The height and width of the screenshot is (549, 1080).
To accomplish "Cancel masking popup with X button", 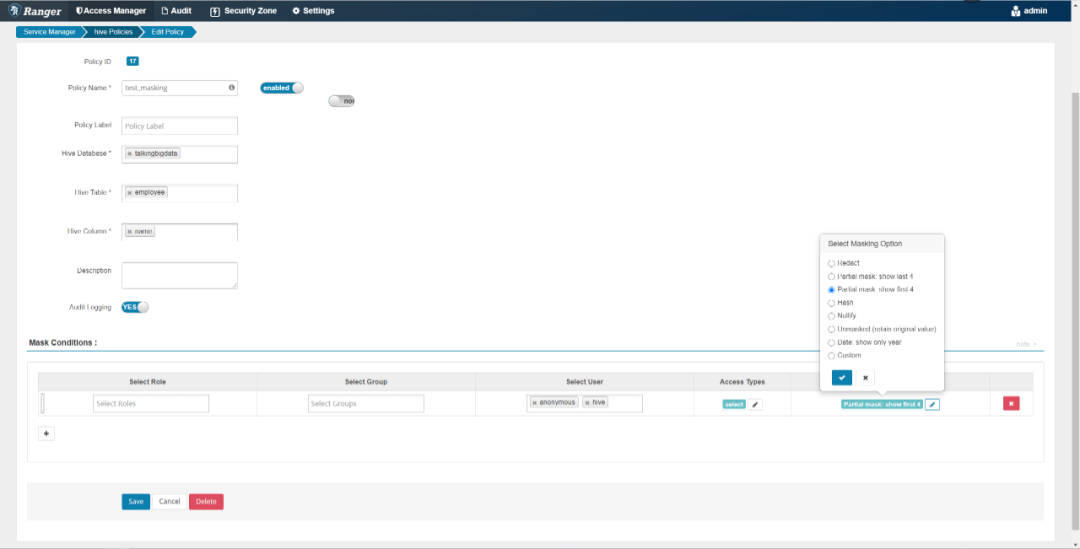I will click(x=865, y=377).
